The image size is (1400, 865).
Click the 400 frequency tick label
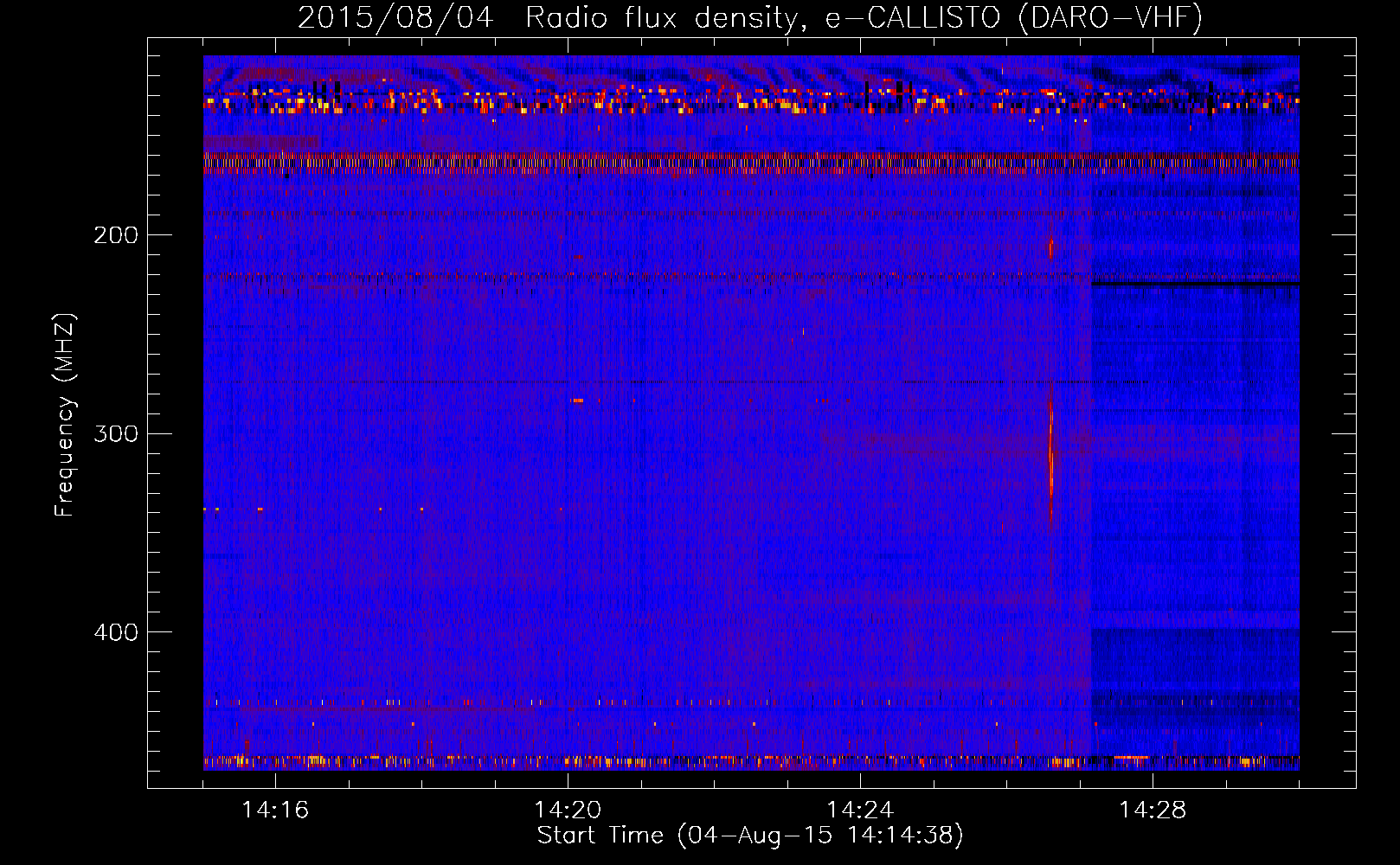116,632
